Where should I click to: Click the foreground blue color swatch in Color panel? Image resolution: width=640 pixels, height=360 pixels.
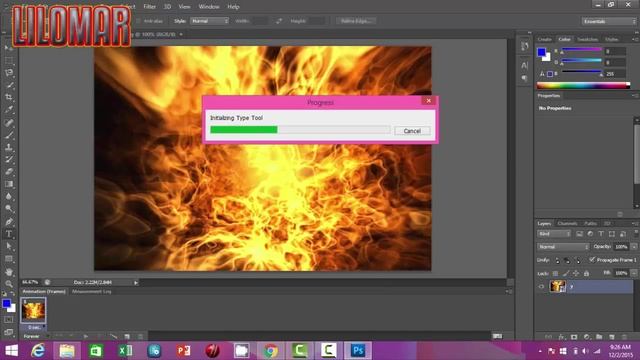coord(541,52)
